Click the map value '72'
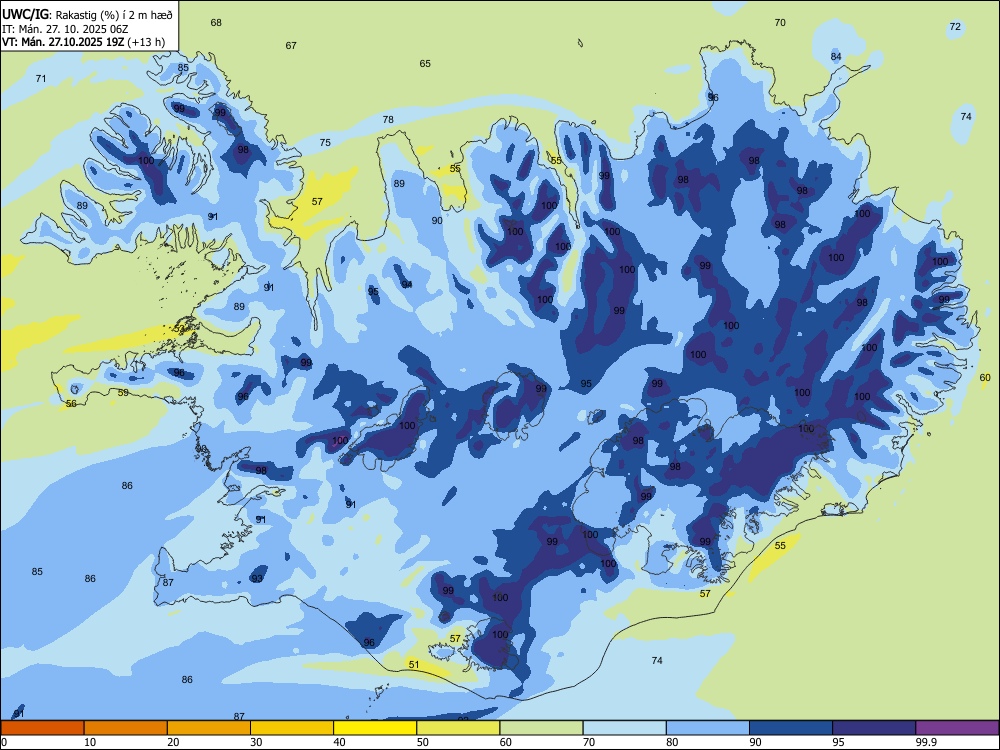The width and height of the screenshot is (1000, 750). [955, 26]
